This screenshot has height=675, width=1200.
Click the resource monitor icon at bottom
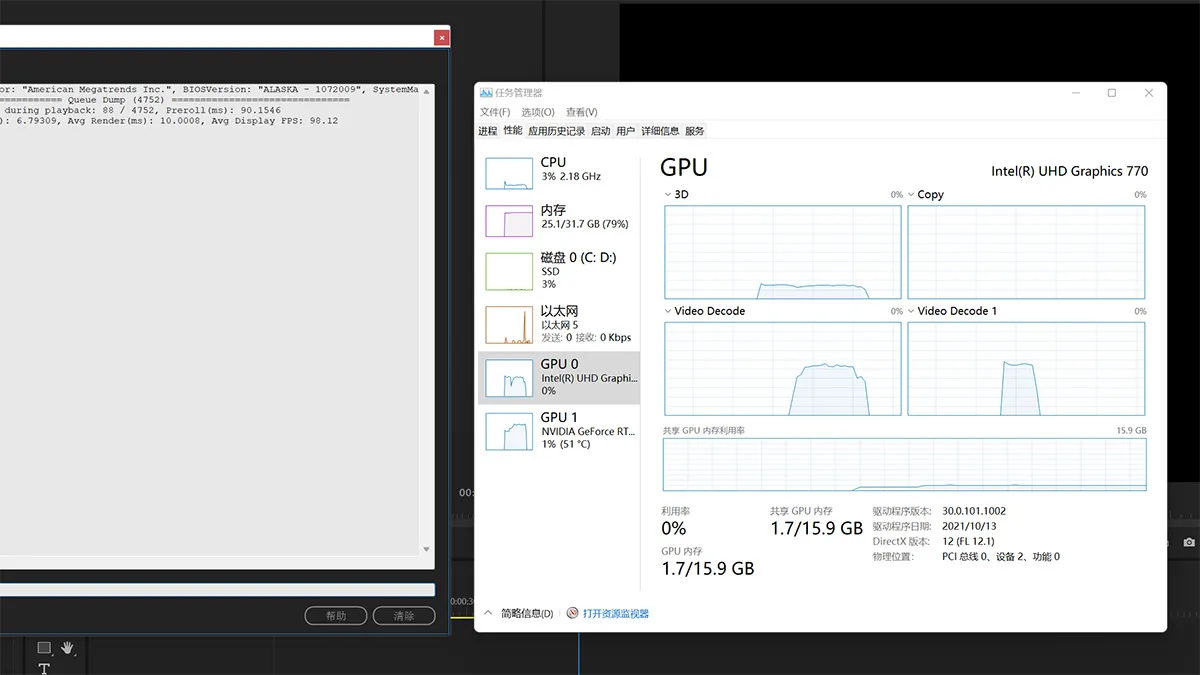(573, 613)
